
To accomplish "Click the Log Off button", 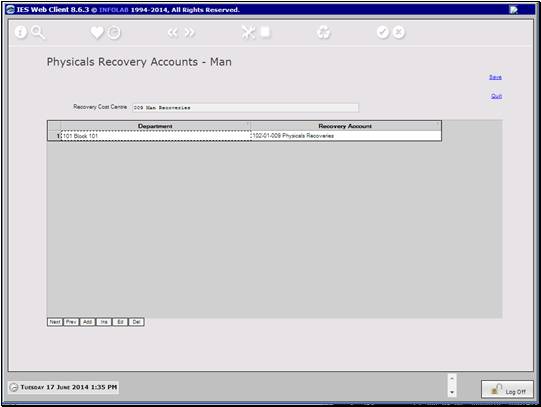I will [x=507, y=390].
